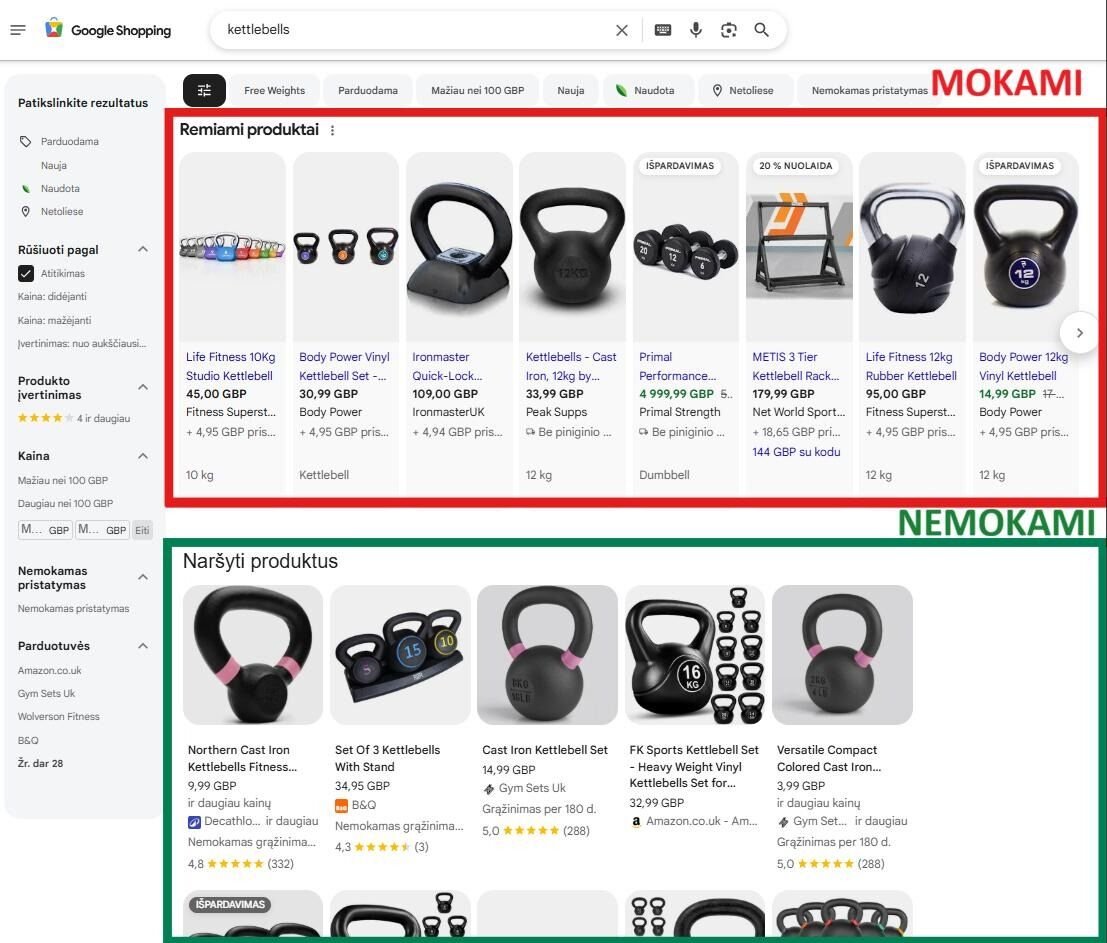Submit search with magnifying glass icon
Image resolution: width=1107 pixels, height=943 pixels.
click(x=761, y=30)
